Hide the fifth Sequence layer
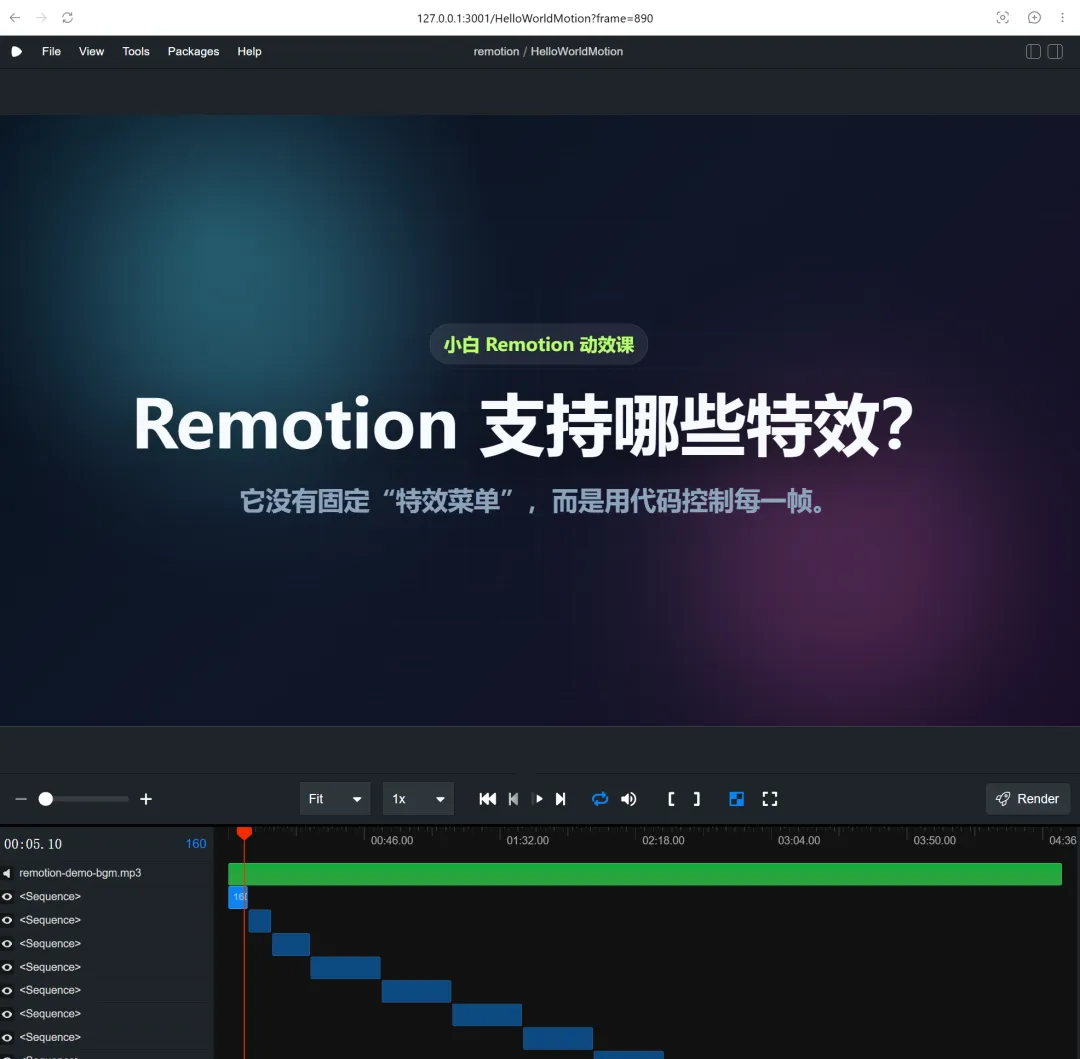This screenshot has height=1059, width=1080. click(7, 990)
